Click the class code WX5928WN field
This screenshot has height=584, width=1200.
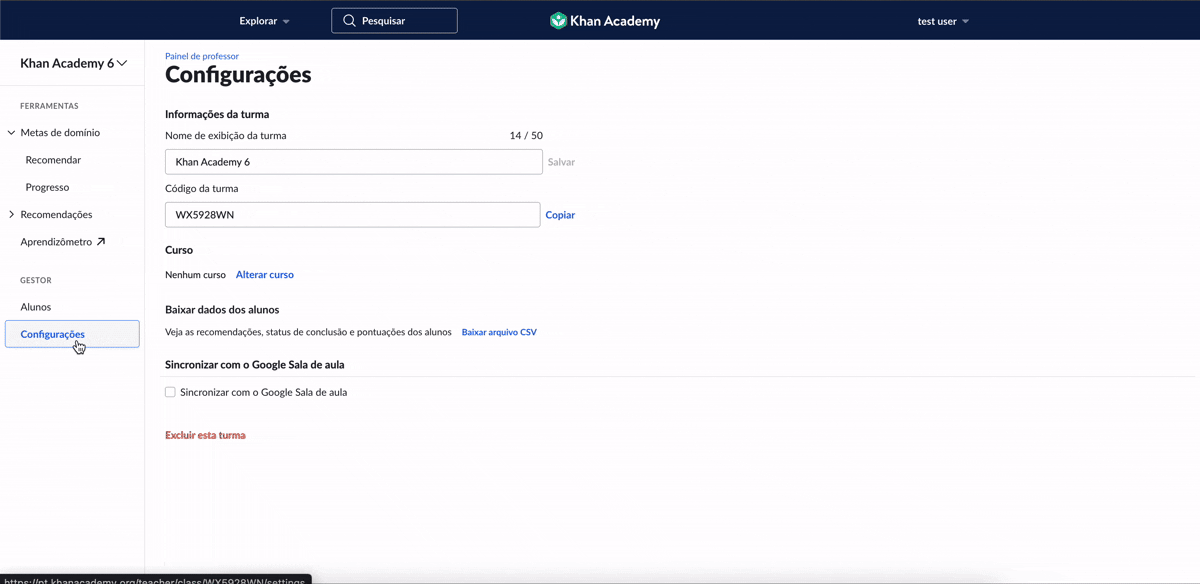pyautogui.click(x=352, y=215)
